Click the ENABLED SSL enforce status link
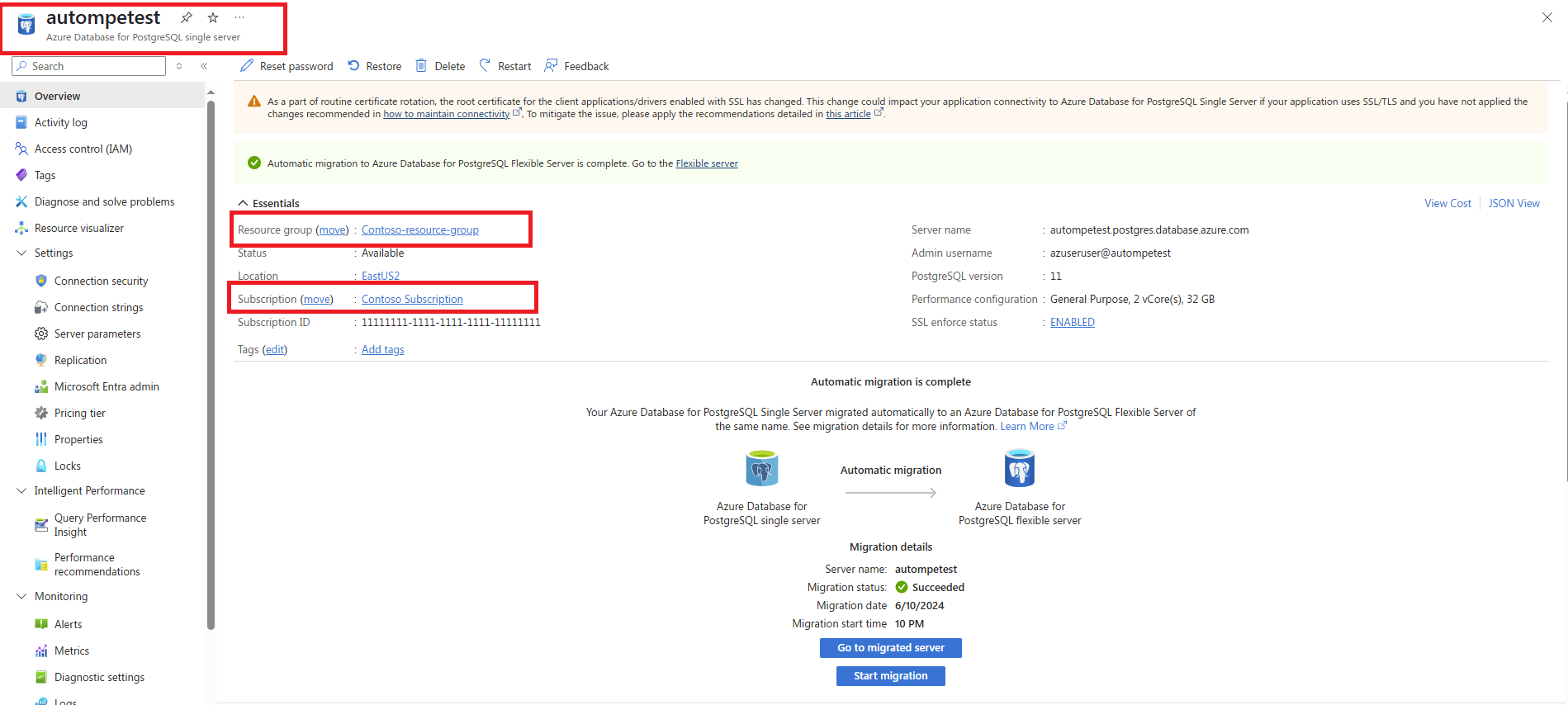 tap(1073, 322)
